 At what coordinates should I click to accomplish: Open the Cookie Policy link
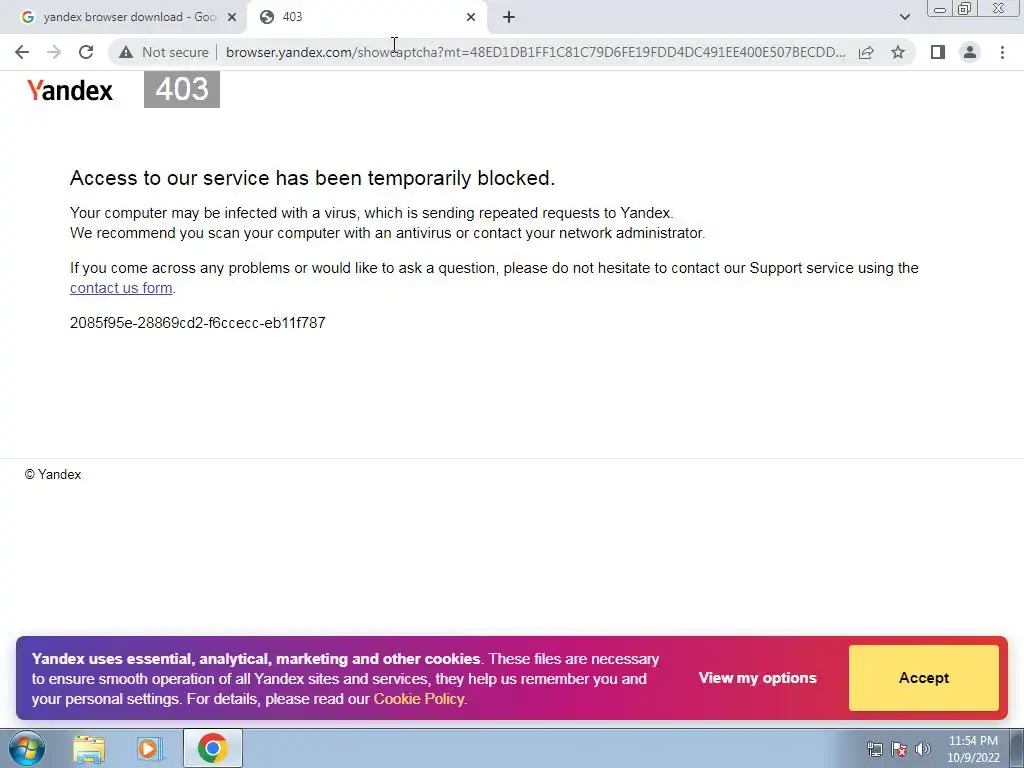[419, 699]
